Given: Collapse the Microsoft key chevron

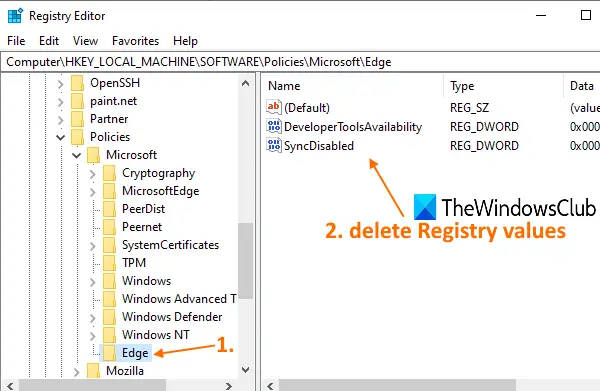Looking at the screenshot, I should pos(77,155).
